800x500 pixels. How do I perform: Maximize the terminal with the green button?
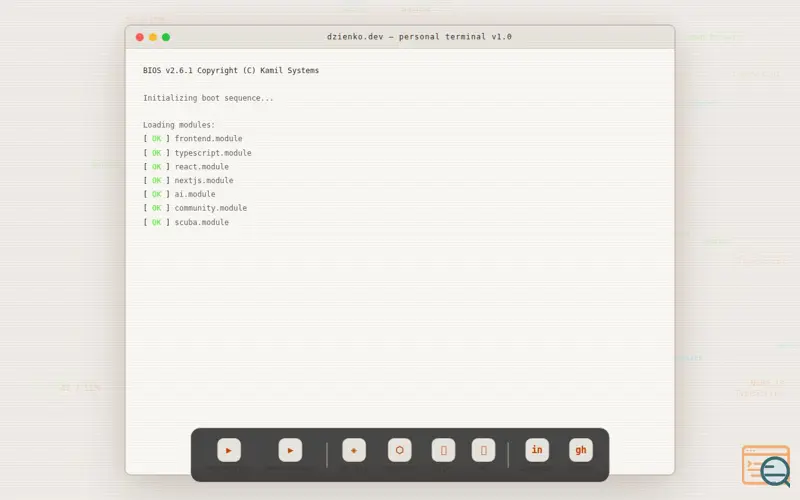(x=166, y=37)
